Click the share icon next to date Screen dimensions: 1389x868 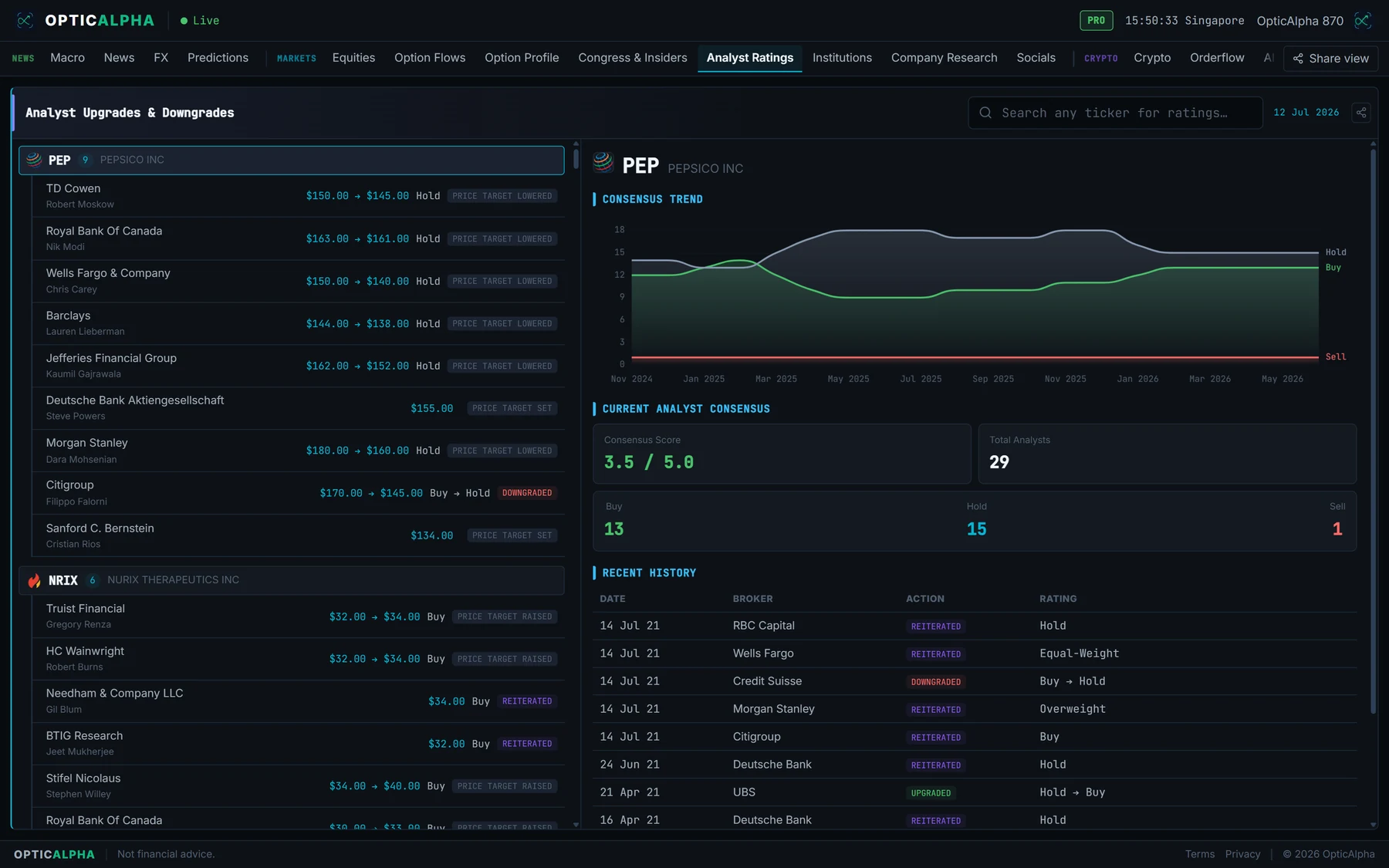coord(1361,113)
